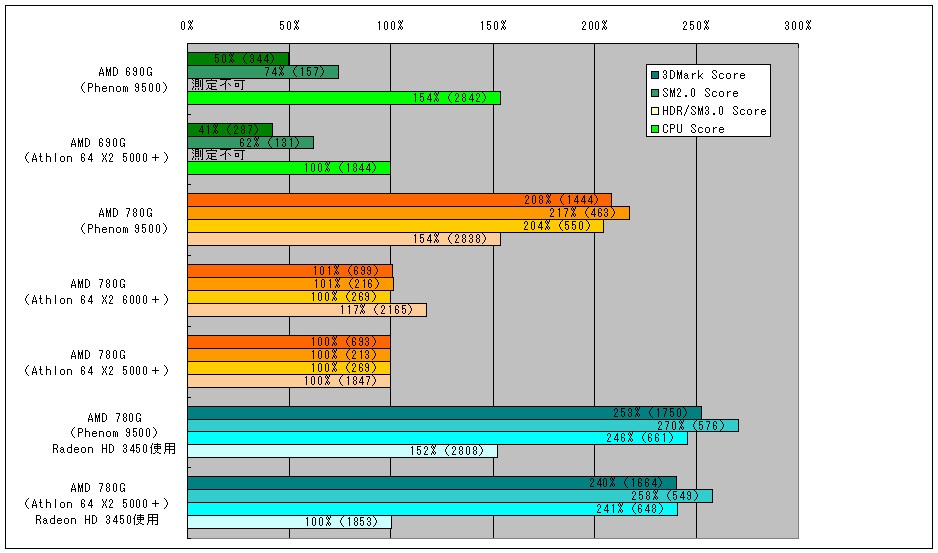Select 'AMD 690G (Phenom 9500)' category label
The width and height of the screenshot is (938, 553).
pos(124,80)
